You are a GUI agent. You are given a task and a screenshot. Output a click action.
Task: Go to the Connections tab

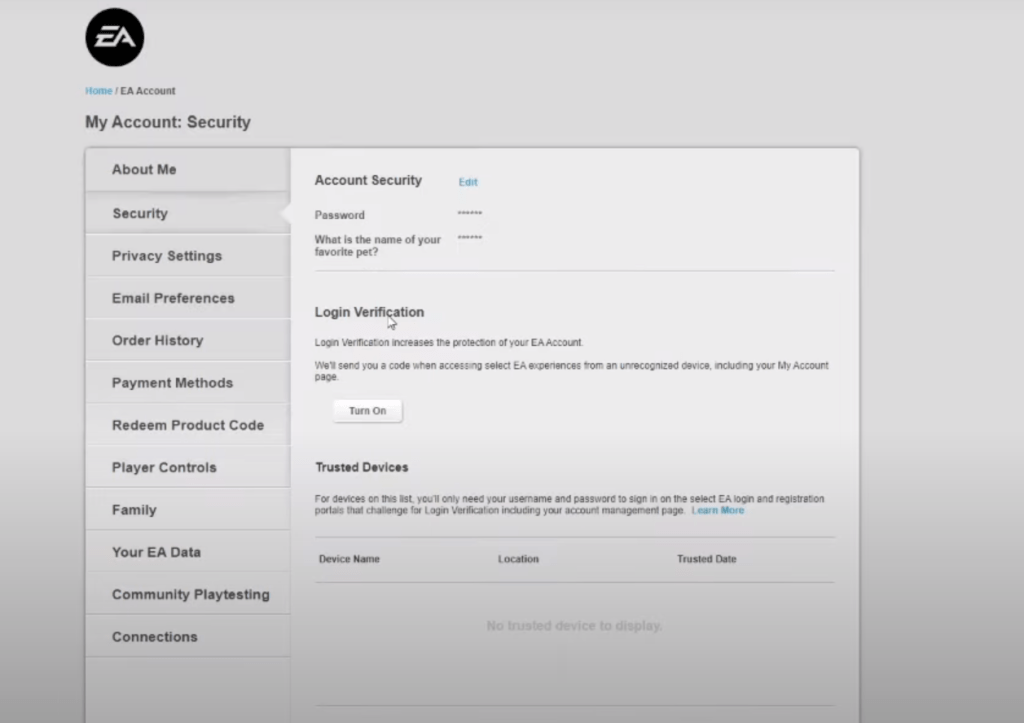[x=187, y=637]
